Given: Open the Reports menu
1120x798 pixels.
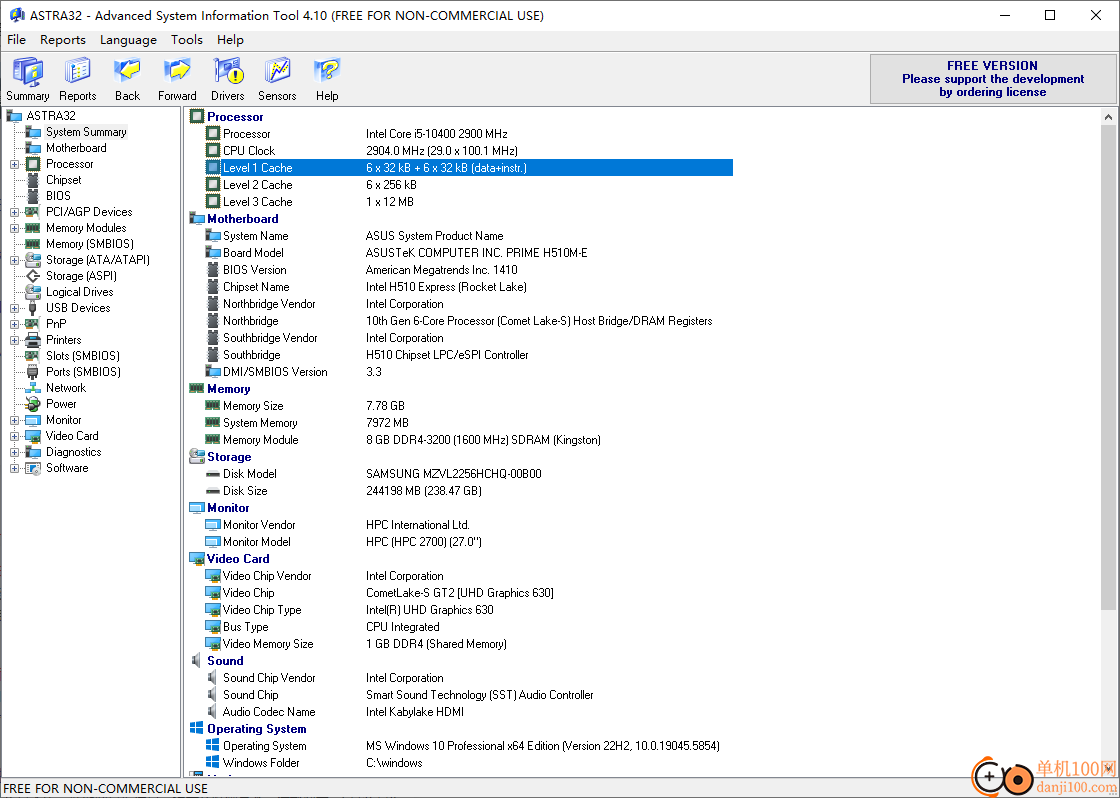Looking at the screenshot, I should pos(63,40).
